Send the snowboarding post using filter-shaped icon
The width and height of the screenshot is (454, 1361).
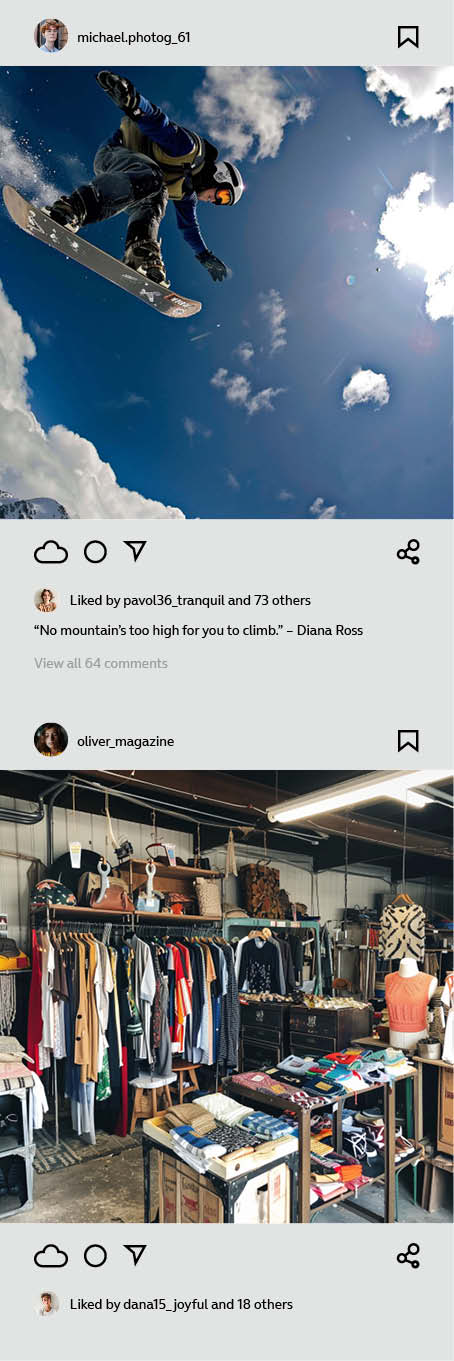(135, 552)
